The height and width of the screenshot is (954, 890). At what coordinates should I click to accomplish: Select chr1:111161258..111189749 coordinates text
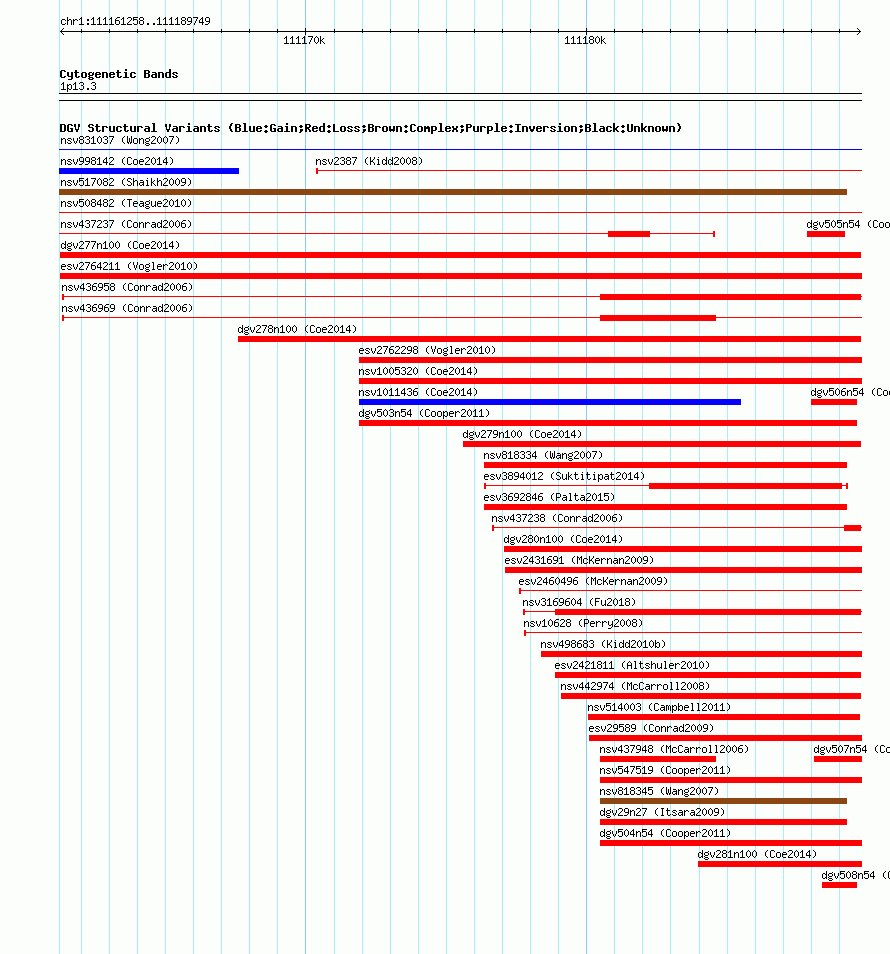pos(135,21)
